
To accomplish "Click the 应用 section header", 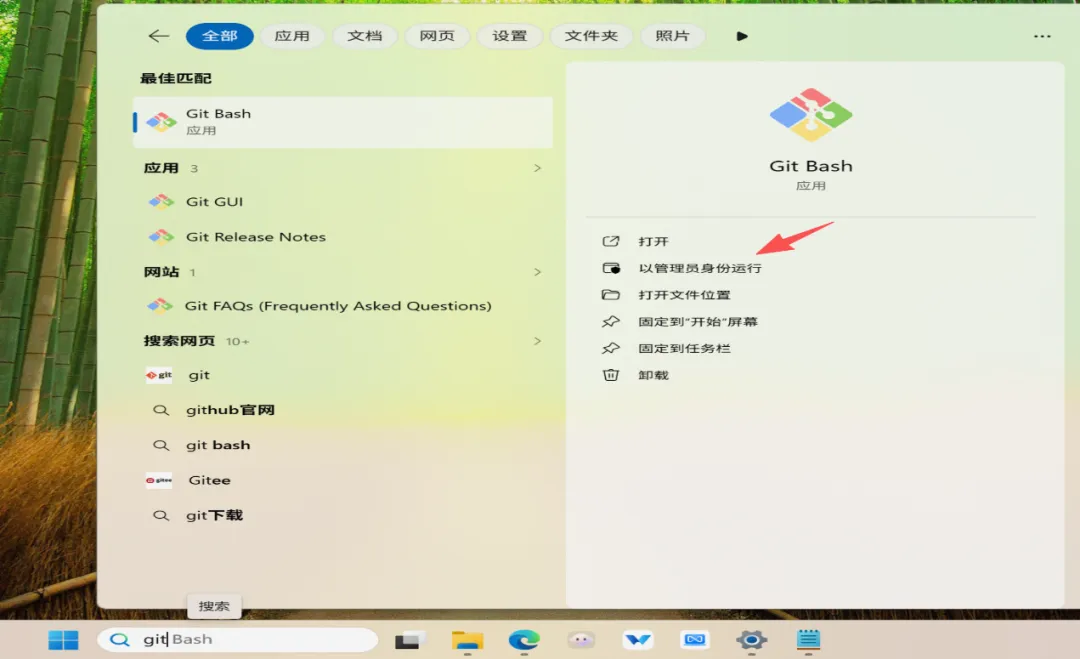I will click(161, 168).
